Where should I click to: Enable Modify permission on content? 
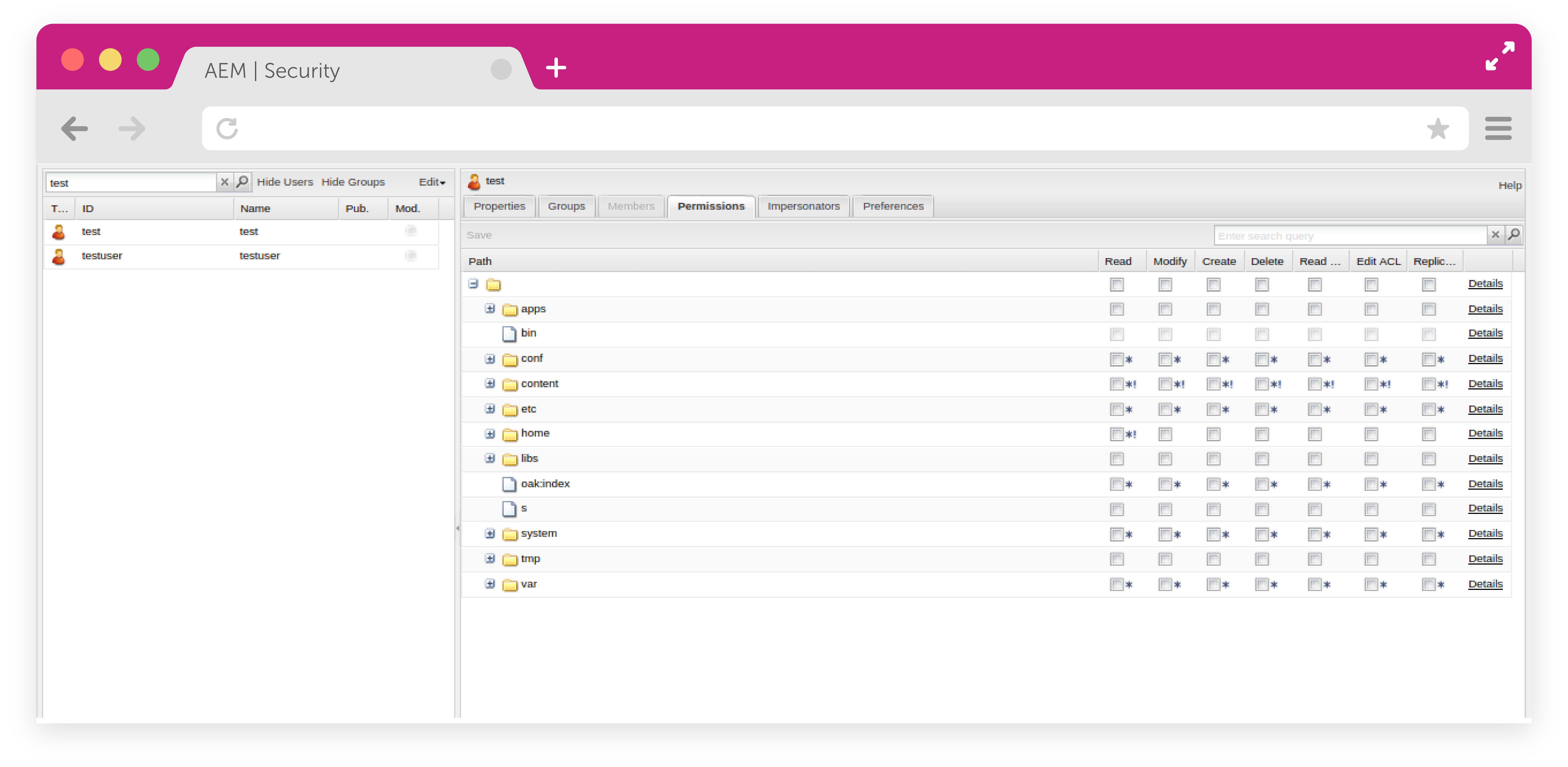coord(1165,384)
